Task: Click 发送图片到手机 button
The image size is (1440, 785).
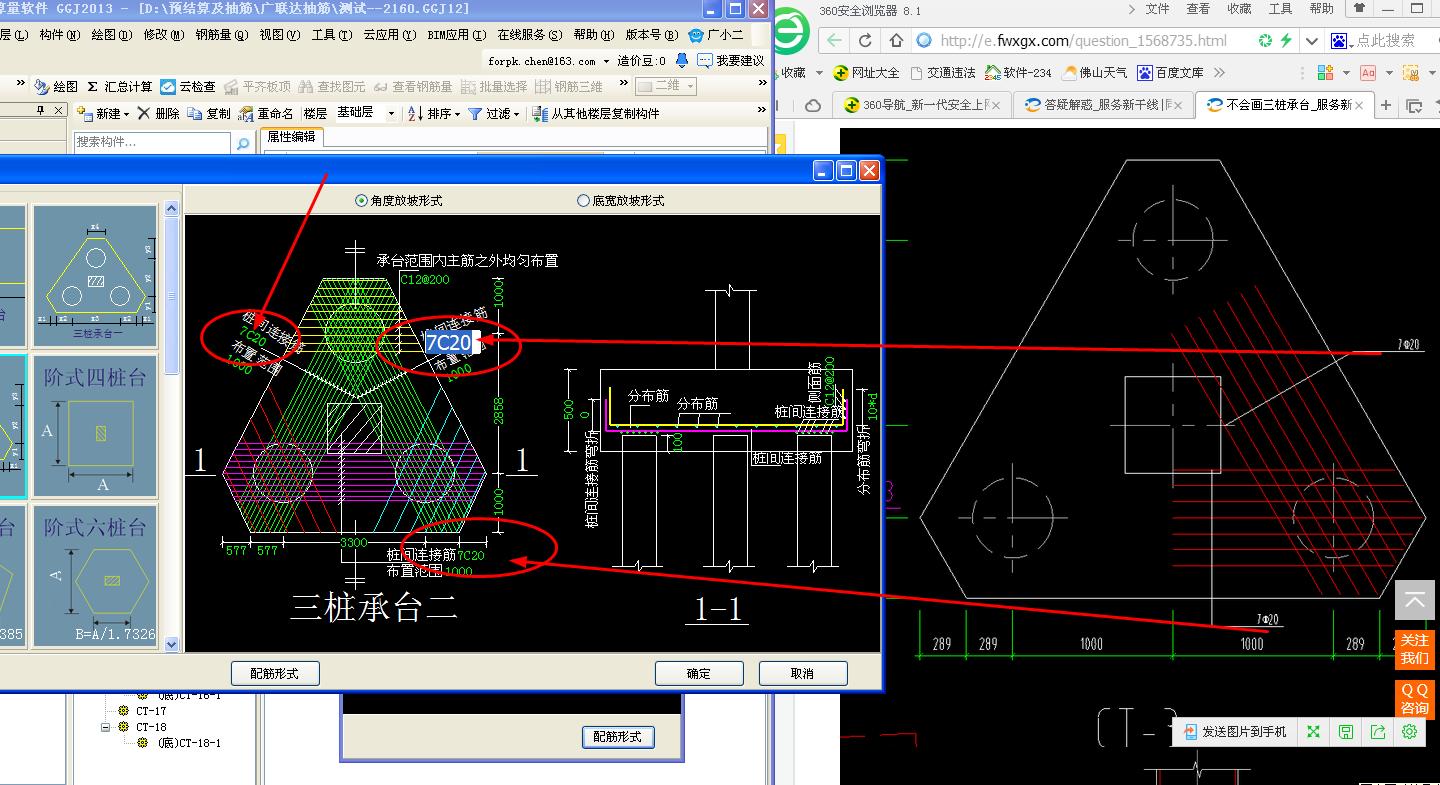Action: click(1234, 732)
